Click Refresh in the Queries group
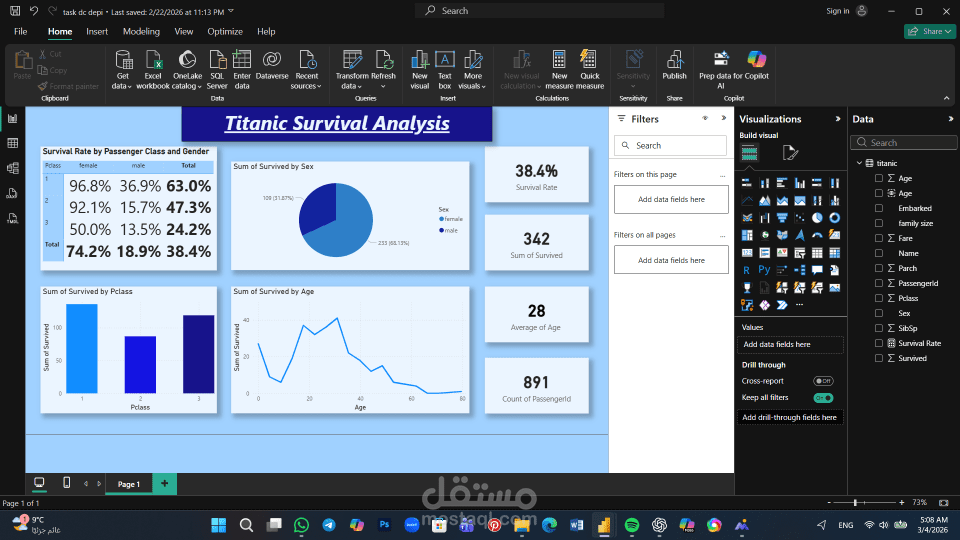This screenshot has width=960, height=540. (383, 70)
